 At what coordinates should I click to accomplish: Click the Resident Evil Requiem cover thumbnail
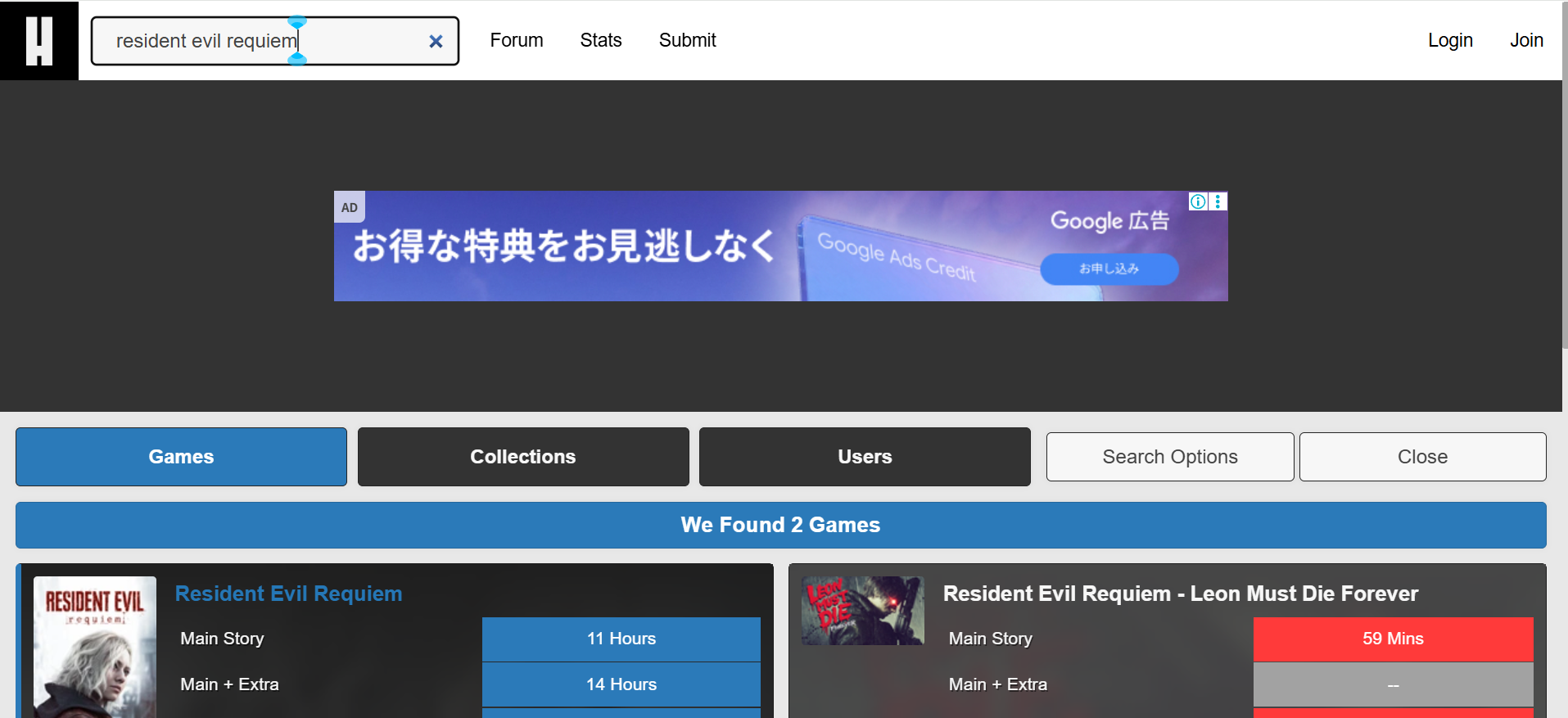point(95,647)
